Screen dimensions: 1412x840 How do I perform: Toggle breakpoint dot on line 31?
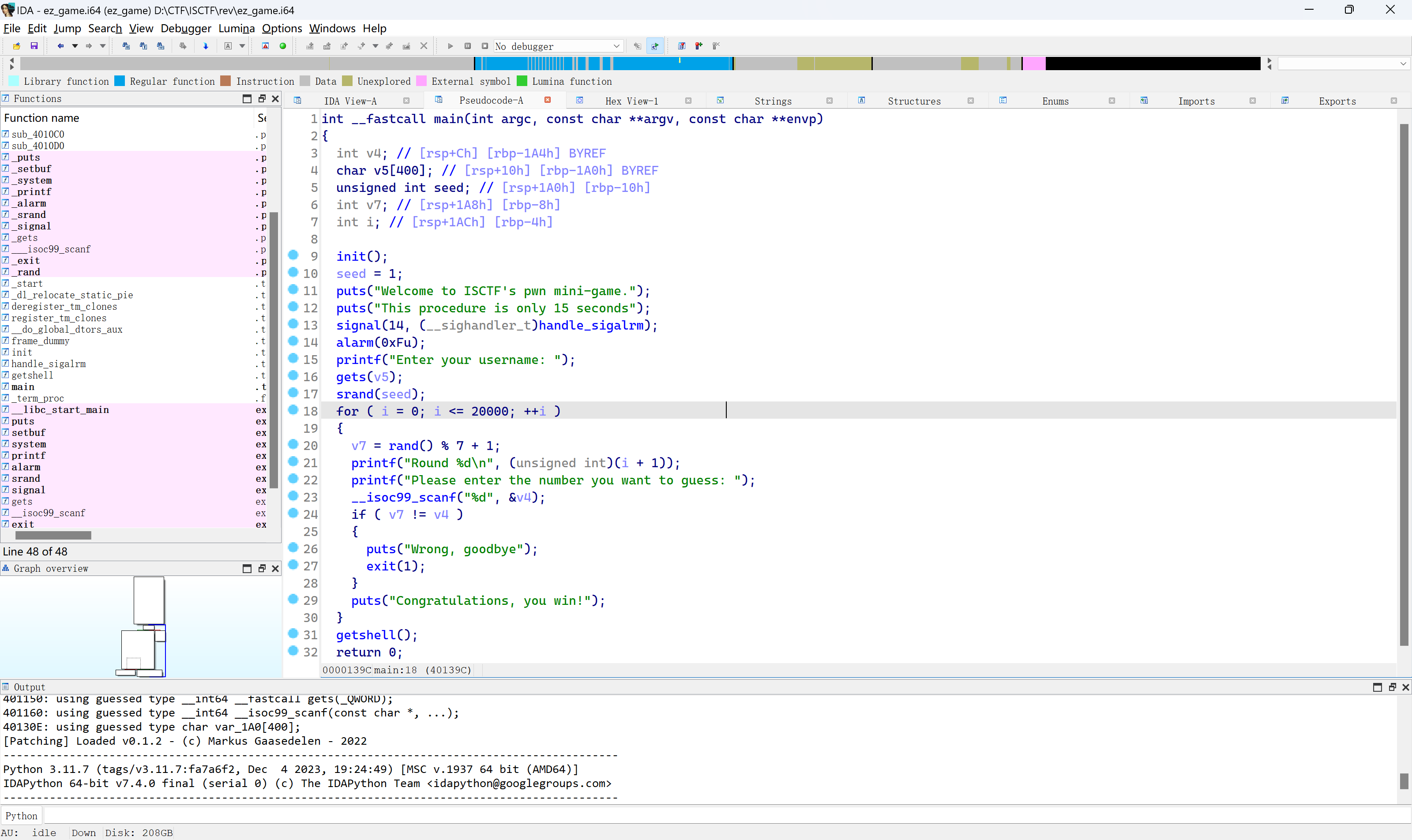click(293, 634)
